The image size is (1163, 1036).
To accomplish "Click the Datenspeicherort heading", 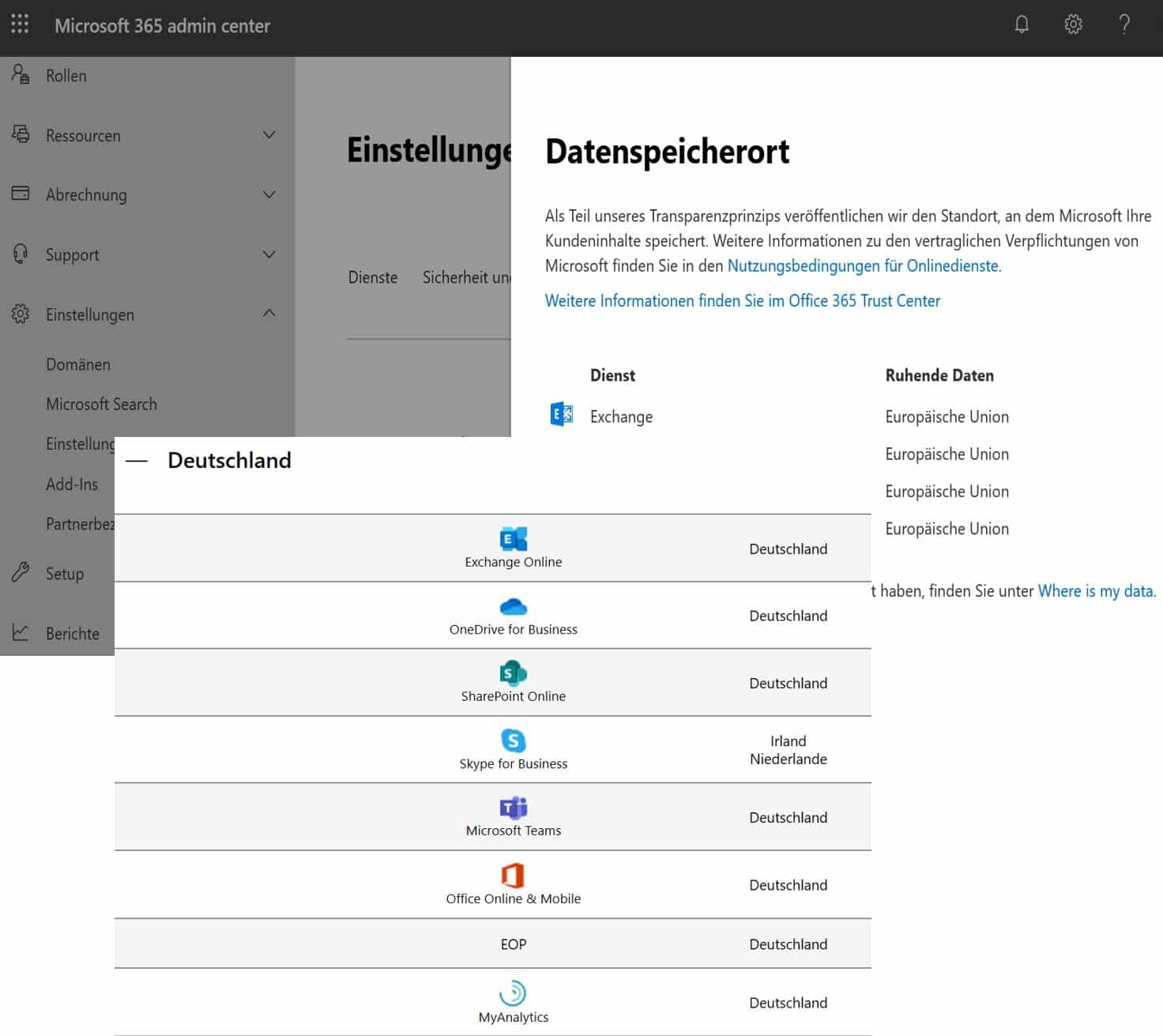I will click(x=668, y=152).
